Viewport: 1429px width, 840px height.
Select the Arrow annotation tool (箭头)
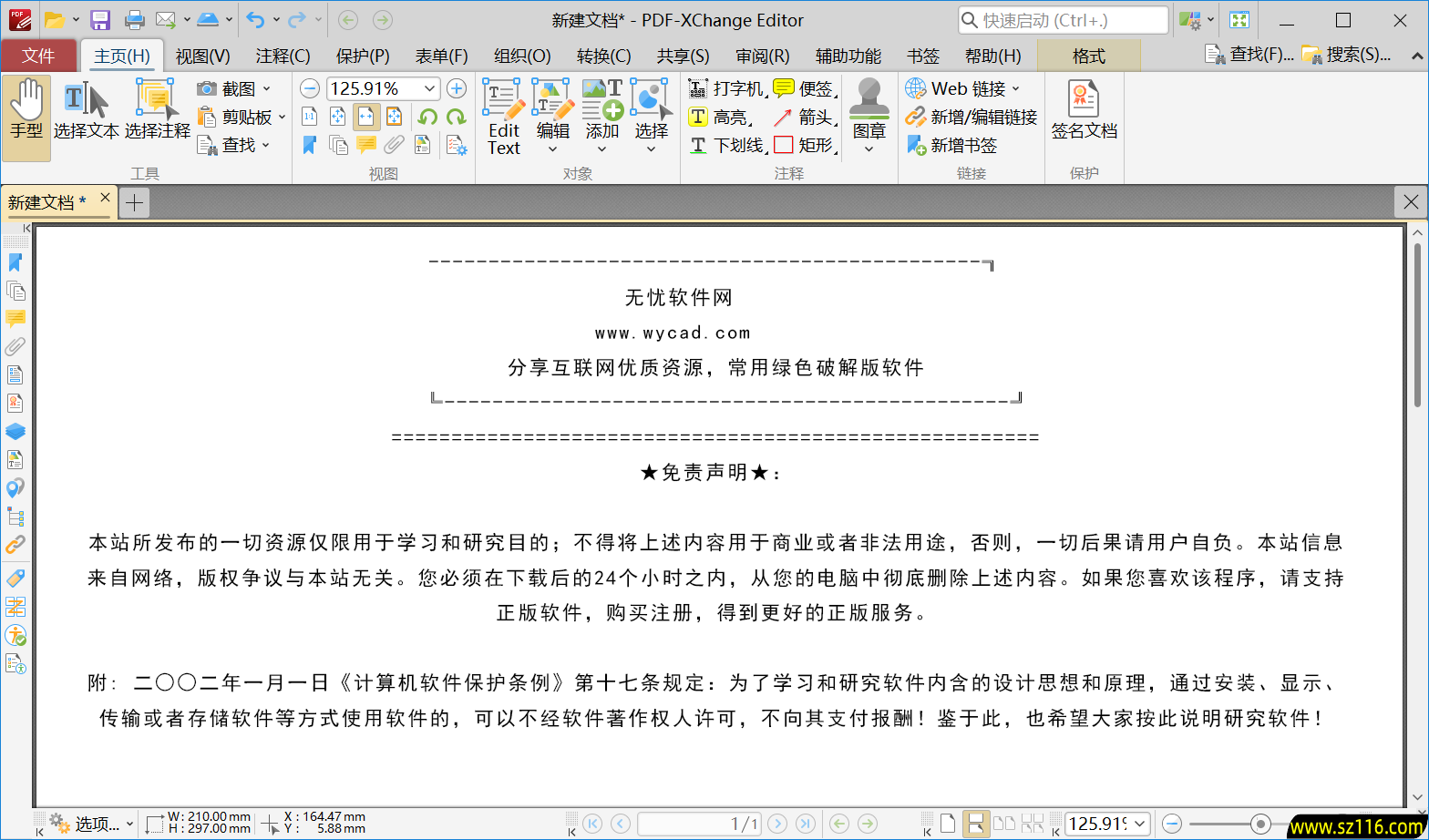[805, 117]
